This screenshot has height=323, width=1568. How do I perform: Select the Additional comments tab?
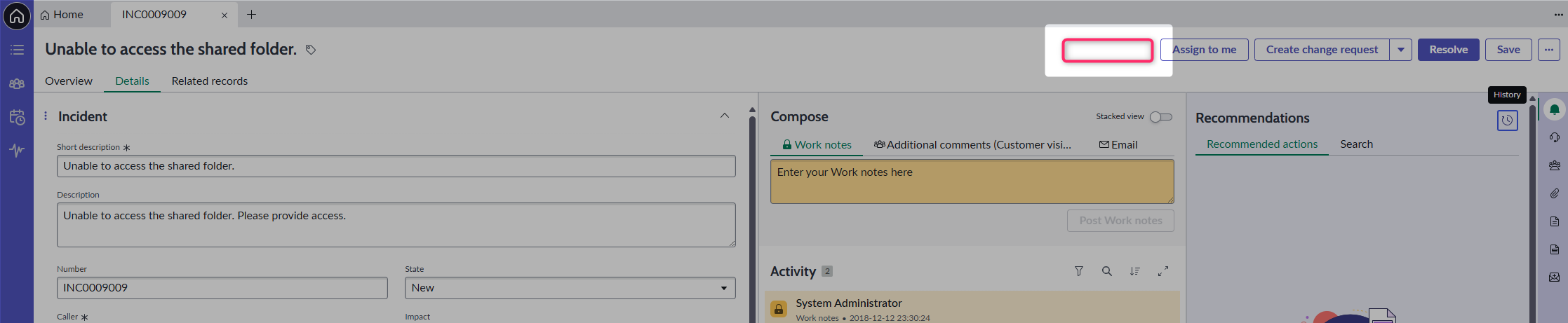[x=972, y=145]
